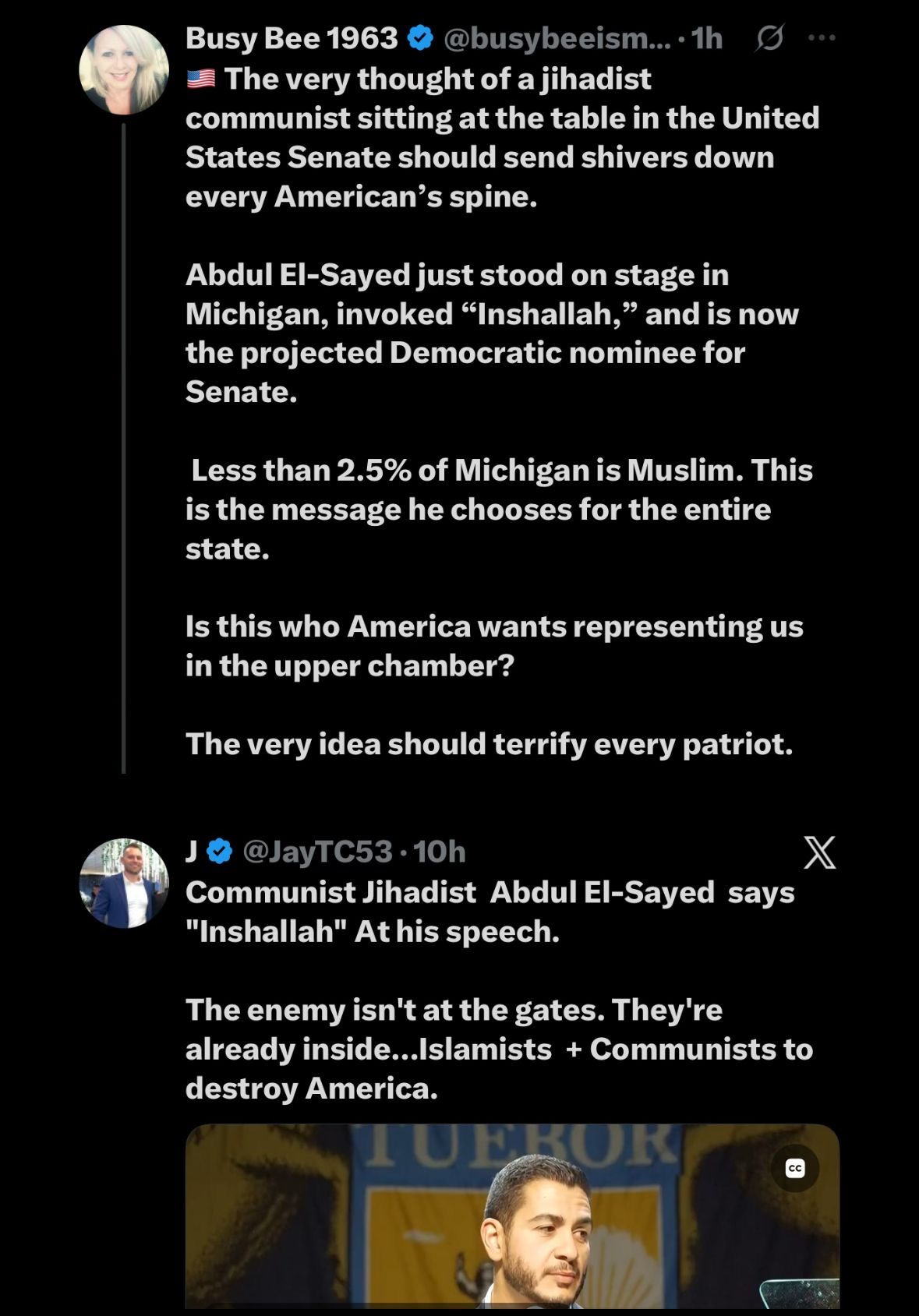Tap the 10h timestamp on quoted post
Viewport: 919px width, 1316px height.
click(x=440, y=852)
